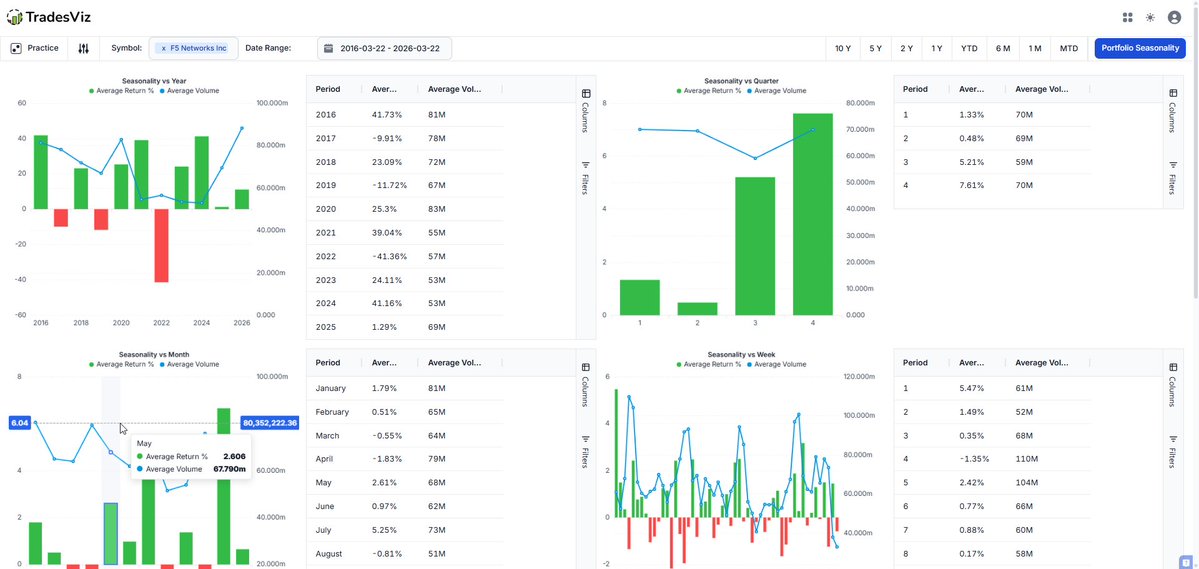Select the 6 M range tab
This screenshot has width=1199, height=569.
point(1002,48)
